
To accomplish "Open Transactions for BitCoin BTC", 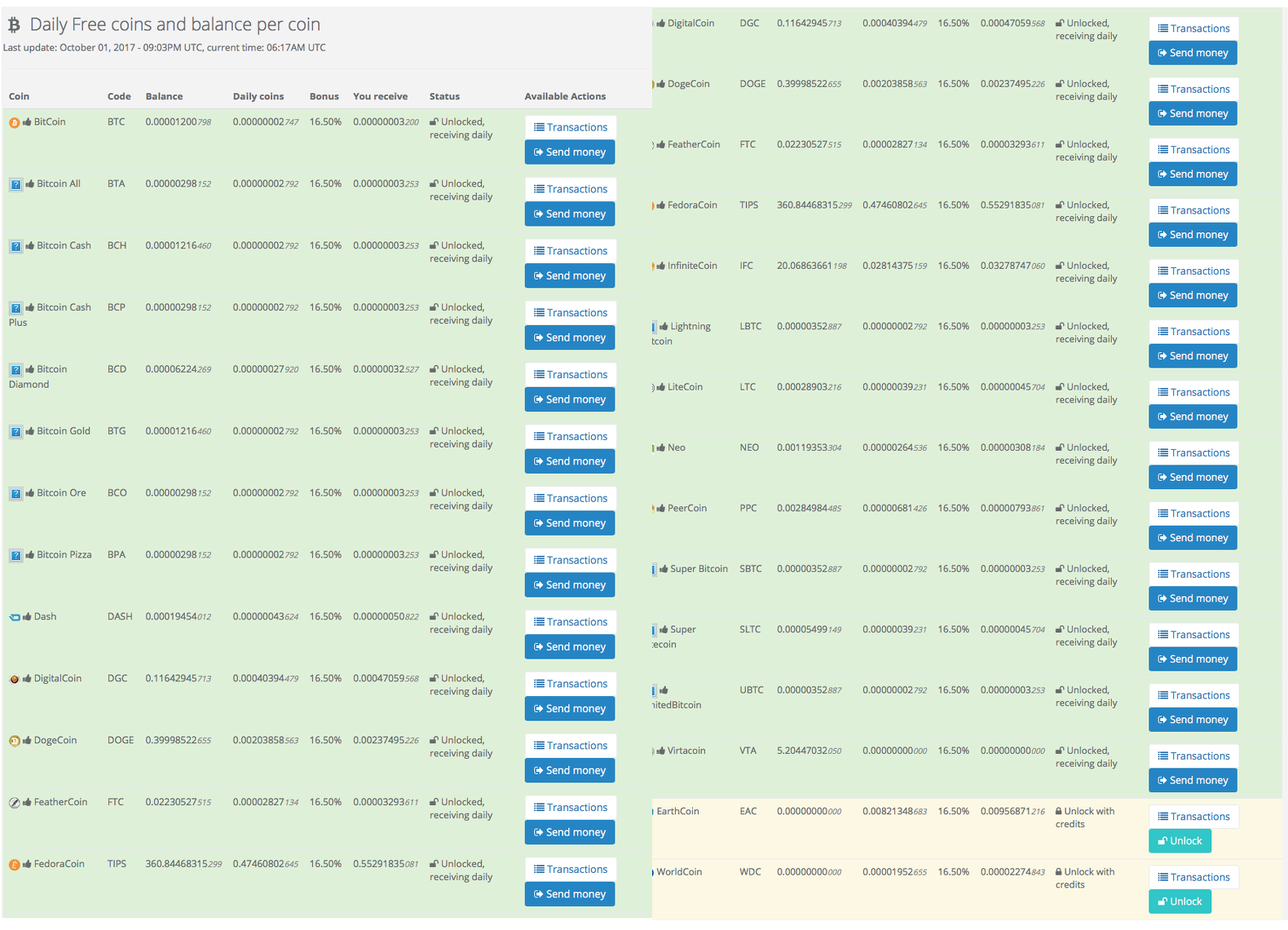I will coord(570,127).
